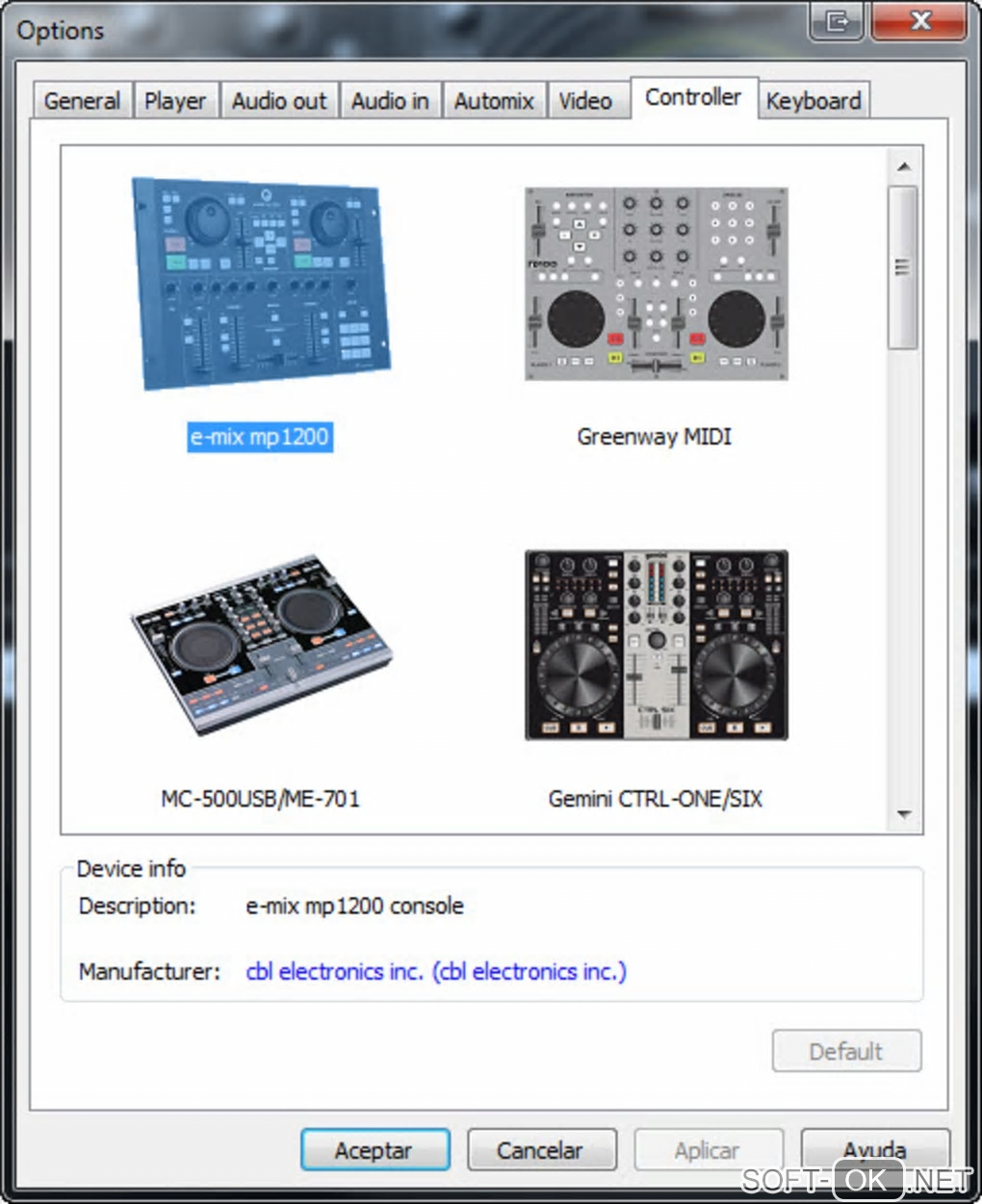The image size is (982, 1204).
Task: Click the 'e-mix mp1200' label
Action: point(260,437)
